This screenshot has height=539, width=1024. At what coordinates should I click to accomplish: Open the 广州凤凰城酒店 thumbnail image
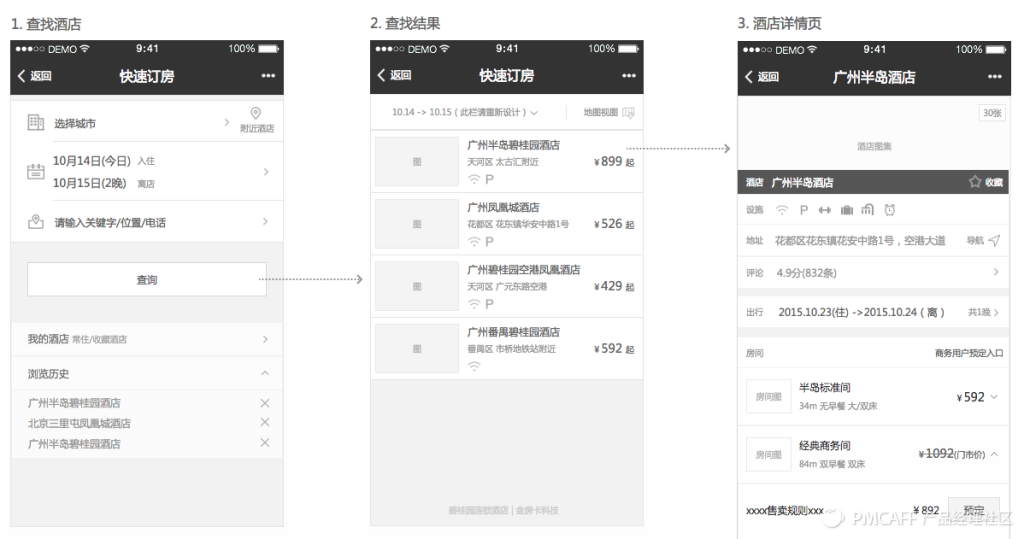pyautogui.click(x=417, y=224)
